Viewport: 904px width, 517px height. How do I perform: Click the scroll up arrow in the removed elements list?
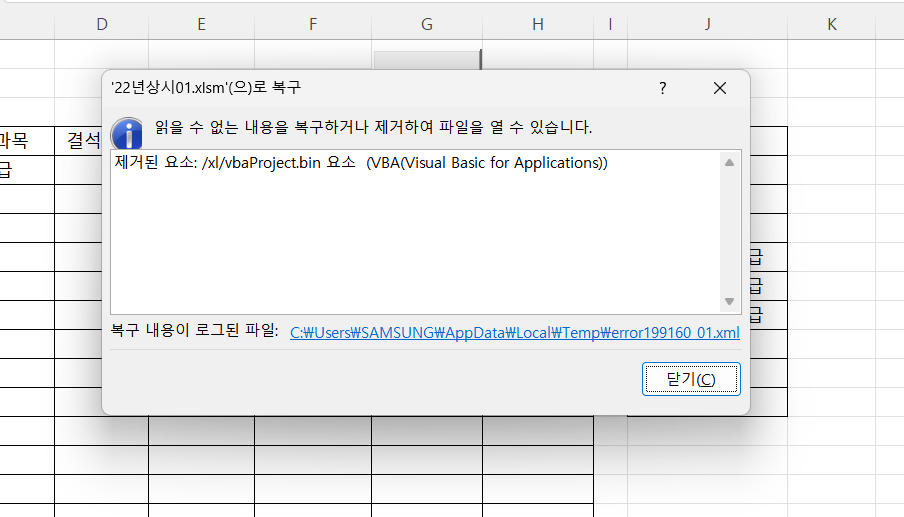(729, 163)
